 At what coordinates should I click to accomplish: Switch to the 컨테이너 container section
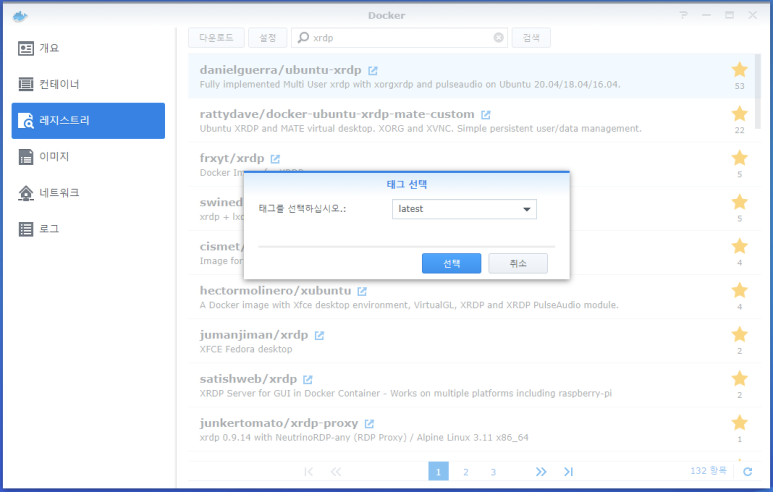click(x=88, y=84)
